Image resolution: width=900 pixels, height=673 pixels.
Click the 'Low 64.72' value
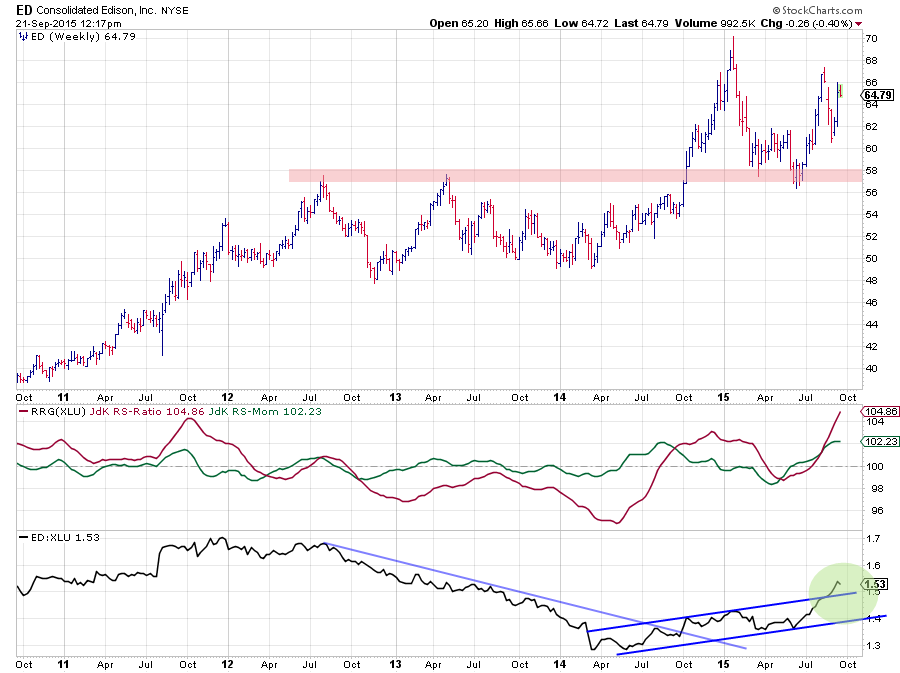coord(581,24)
